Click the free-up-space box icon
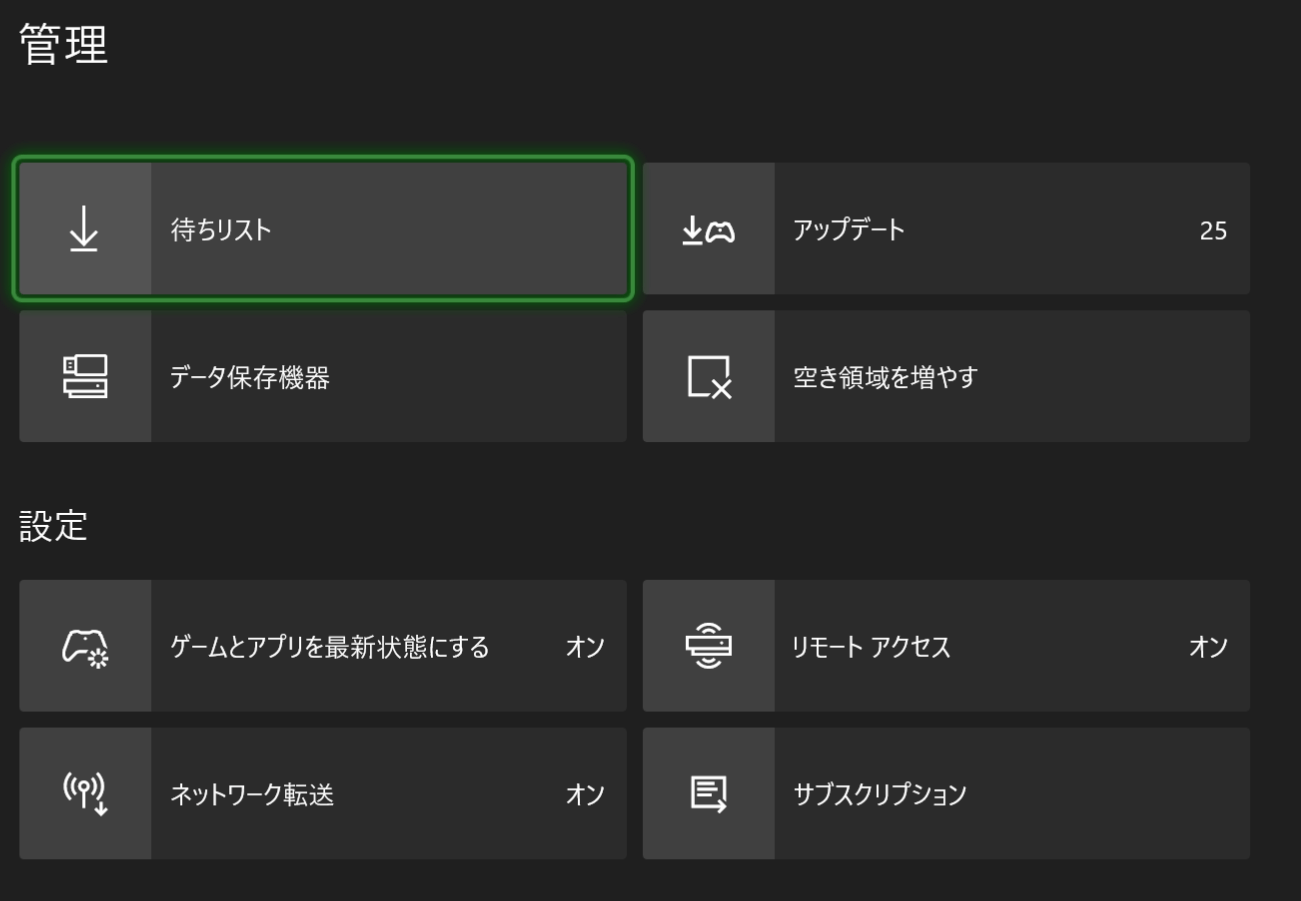Image resolution: width=1301 pixels, height=901 pixels. coord(709,377)
